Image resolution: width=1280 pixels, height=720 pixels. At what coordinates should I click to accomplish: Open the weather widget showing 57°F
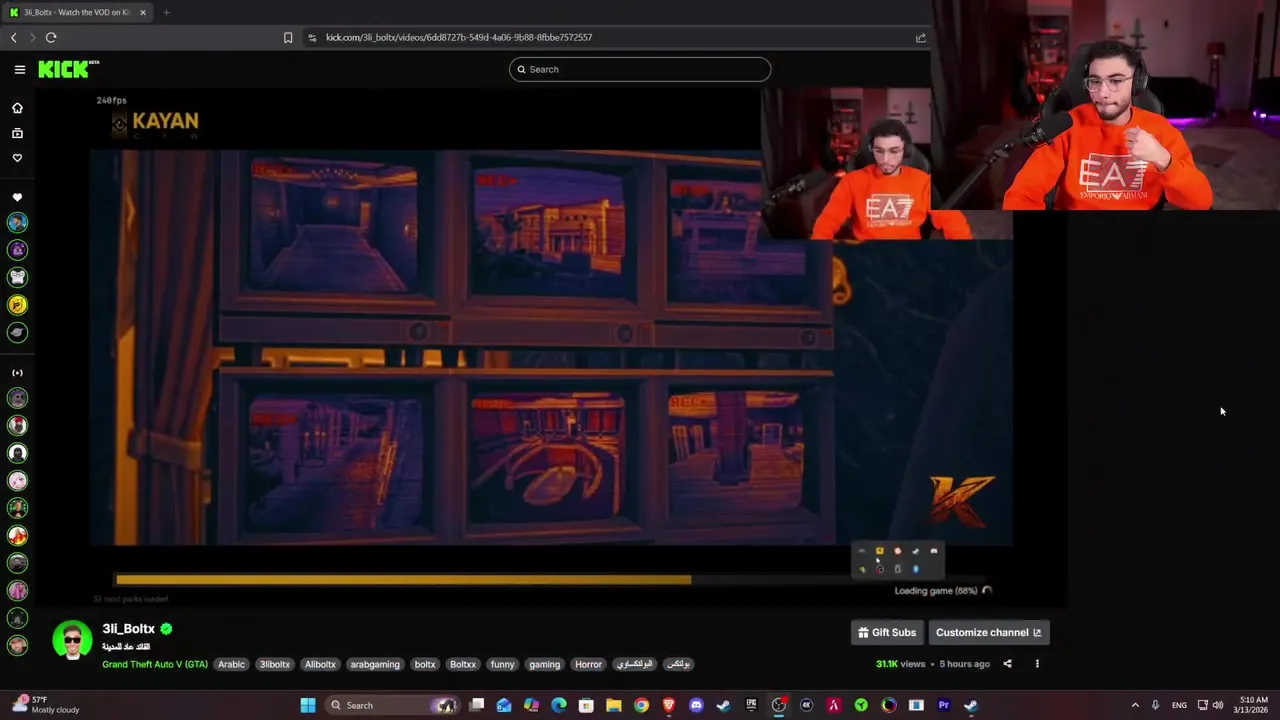click(46, 705)
